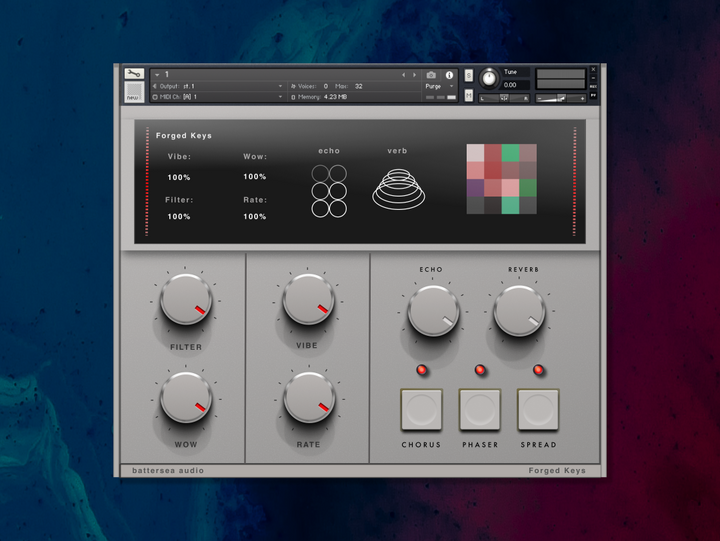The image size is (720, 541).
Task: Click the camera snapshot icon
Action: [431, 75]
